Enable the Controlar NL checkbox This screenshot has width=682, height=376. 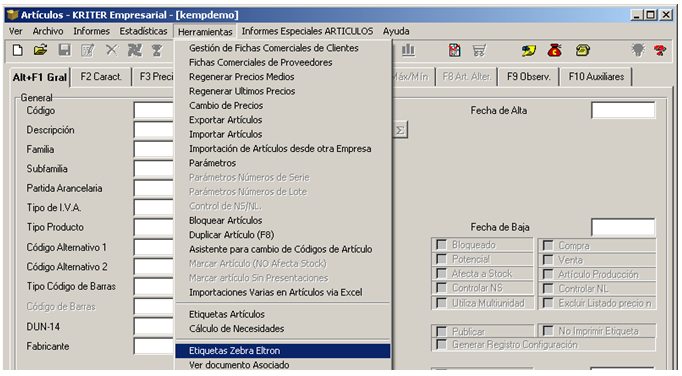tap(548, 289)
